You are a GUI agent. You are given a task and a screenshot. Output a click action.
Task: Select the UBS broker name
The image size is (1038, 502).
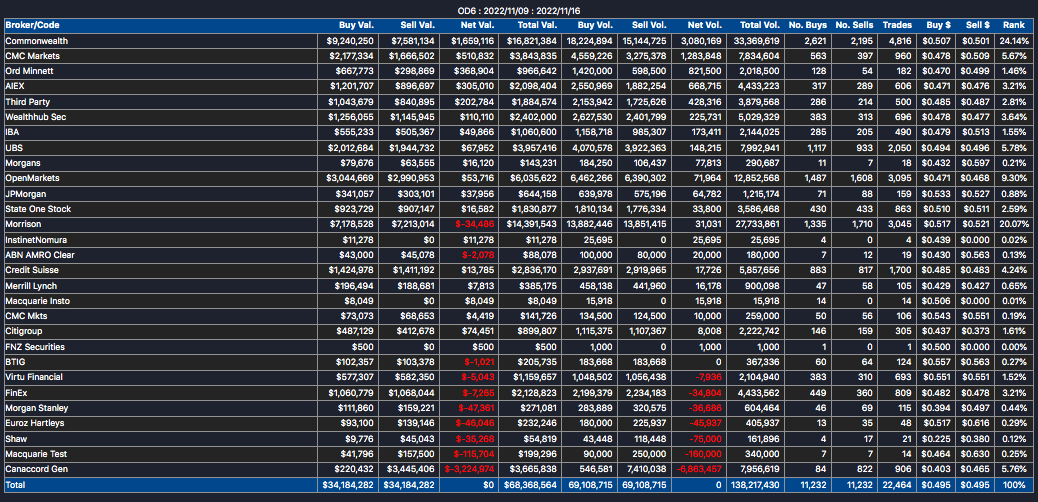click(13, 147)
